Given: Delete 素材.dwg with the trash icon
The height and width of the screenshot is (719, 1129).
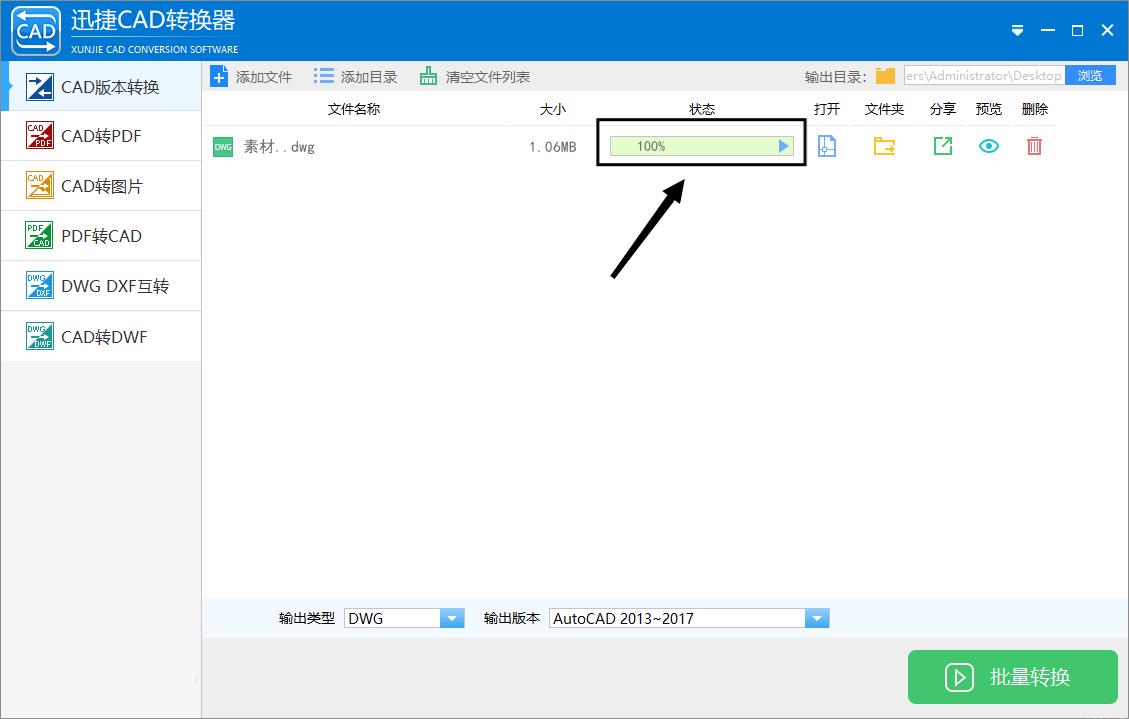Looking at the screenshot, I should pyautogui.click(x=1034, y=145).
